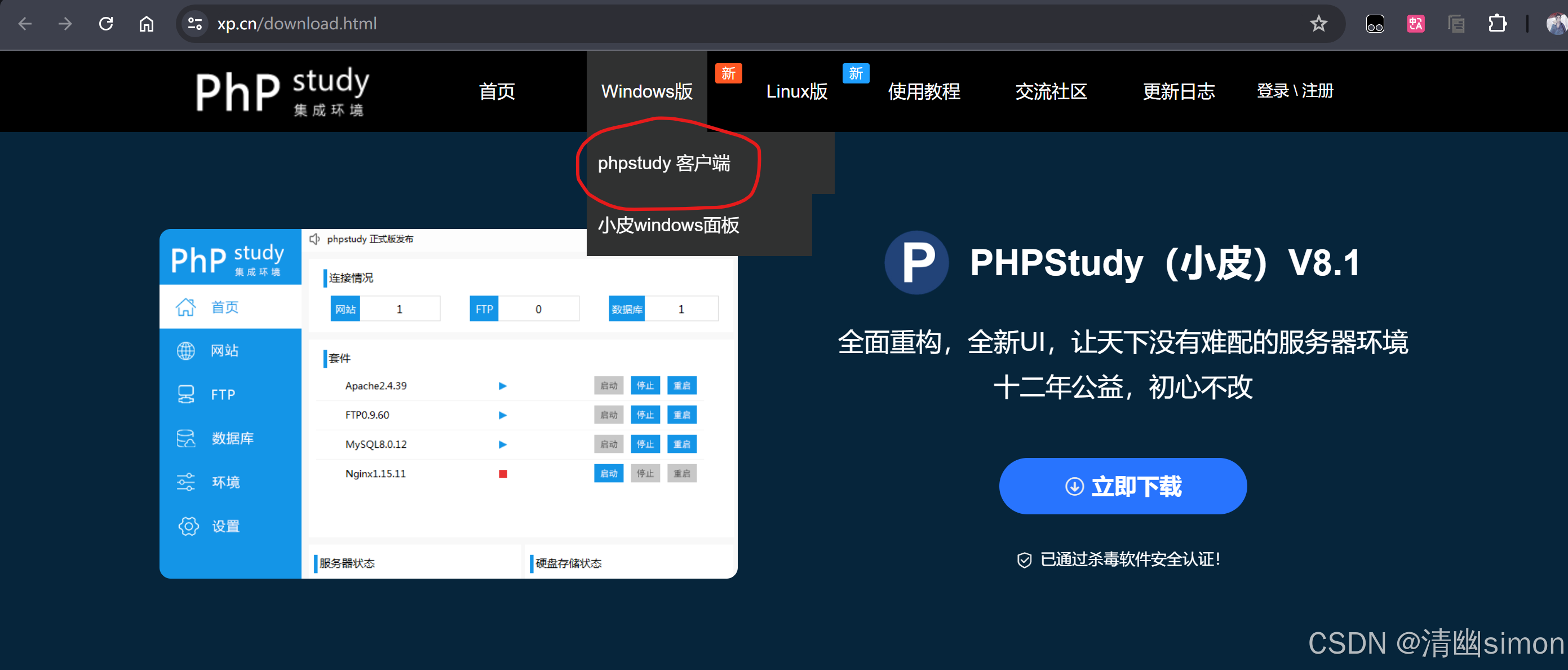Open the browser home page icon
This screenshot has width=1568, height=670.
(x=146, y=24)
